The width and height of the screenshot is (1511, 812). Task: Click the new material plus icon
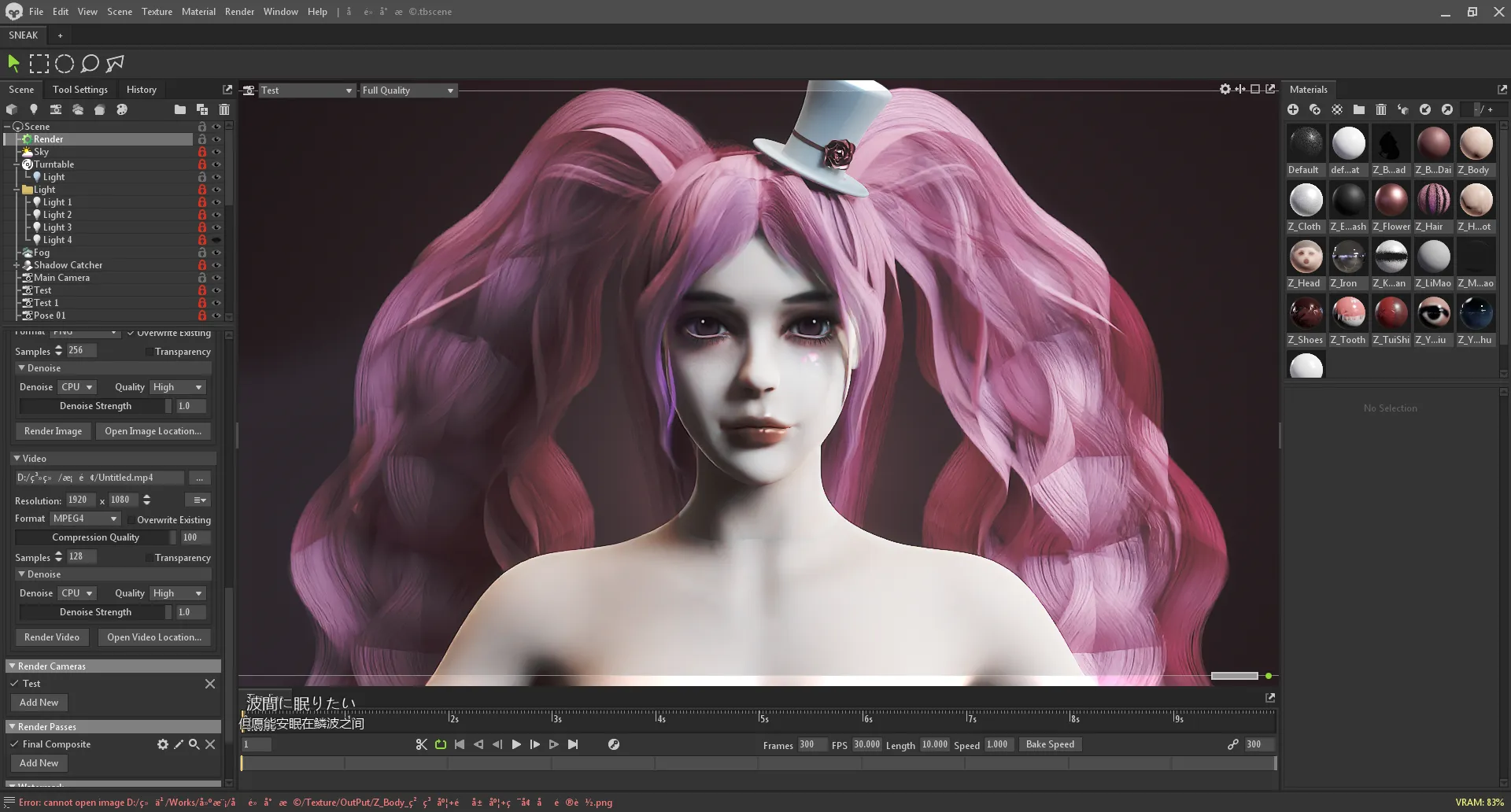1293,109
